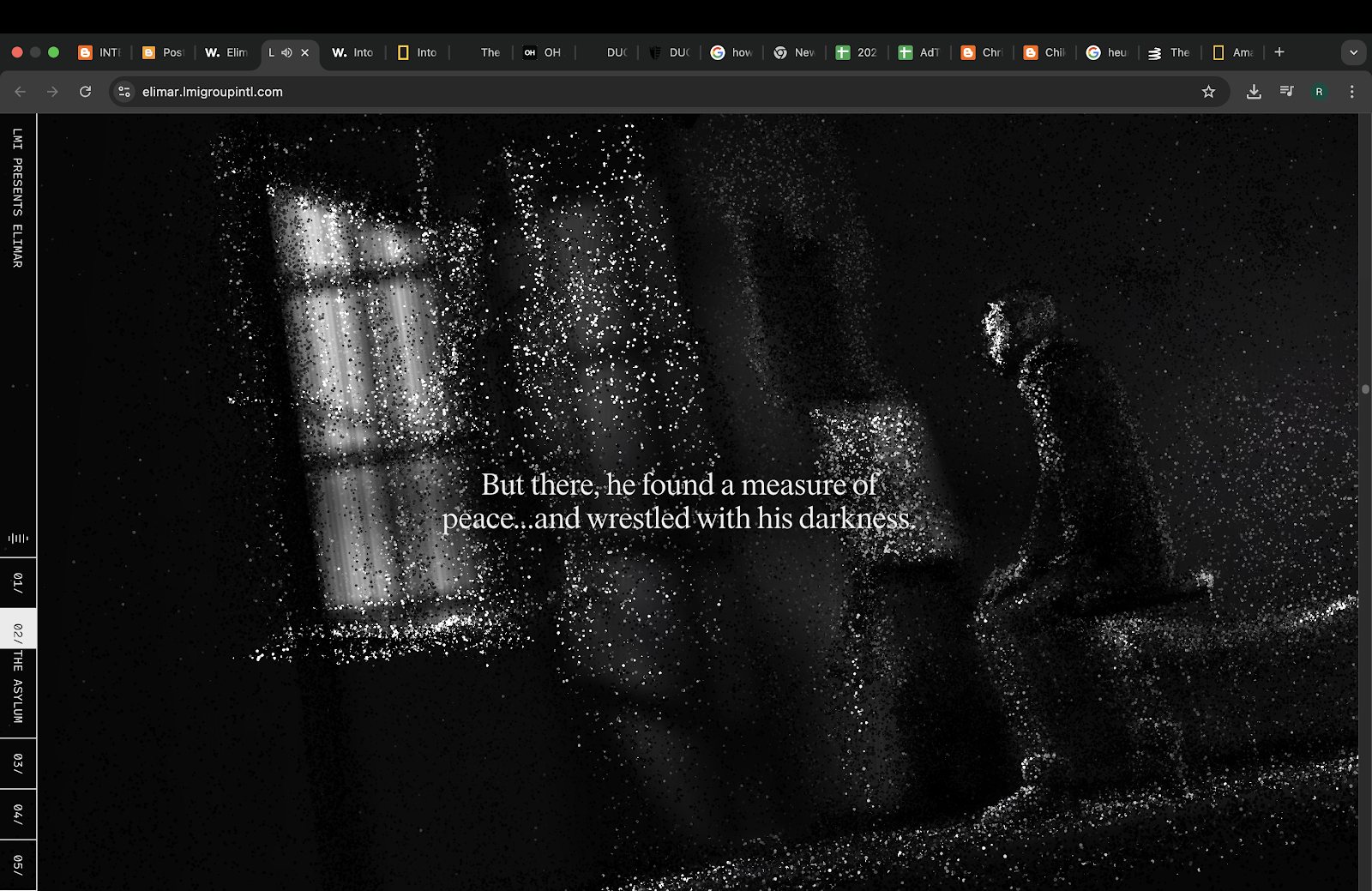Switch to the Ama tab

[1233, 52]
